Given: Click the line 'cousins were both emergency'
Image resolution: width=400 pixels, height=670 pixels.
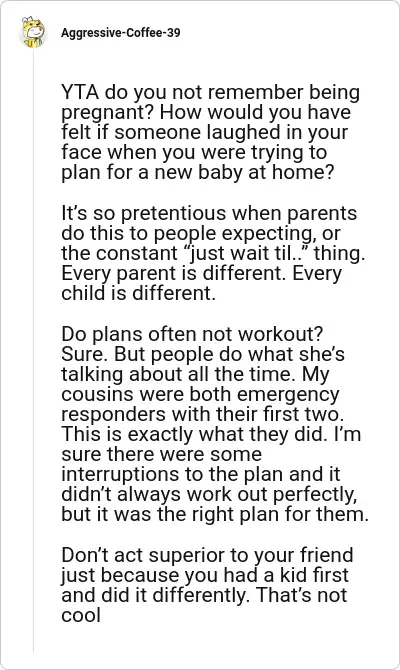Looking at the screenshot, I should point(200,394).
